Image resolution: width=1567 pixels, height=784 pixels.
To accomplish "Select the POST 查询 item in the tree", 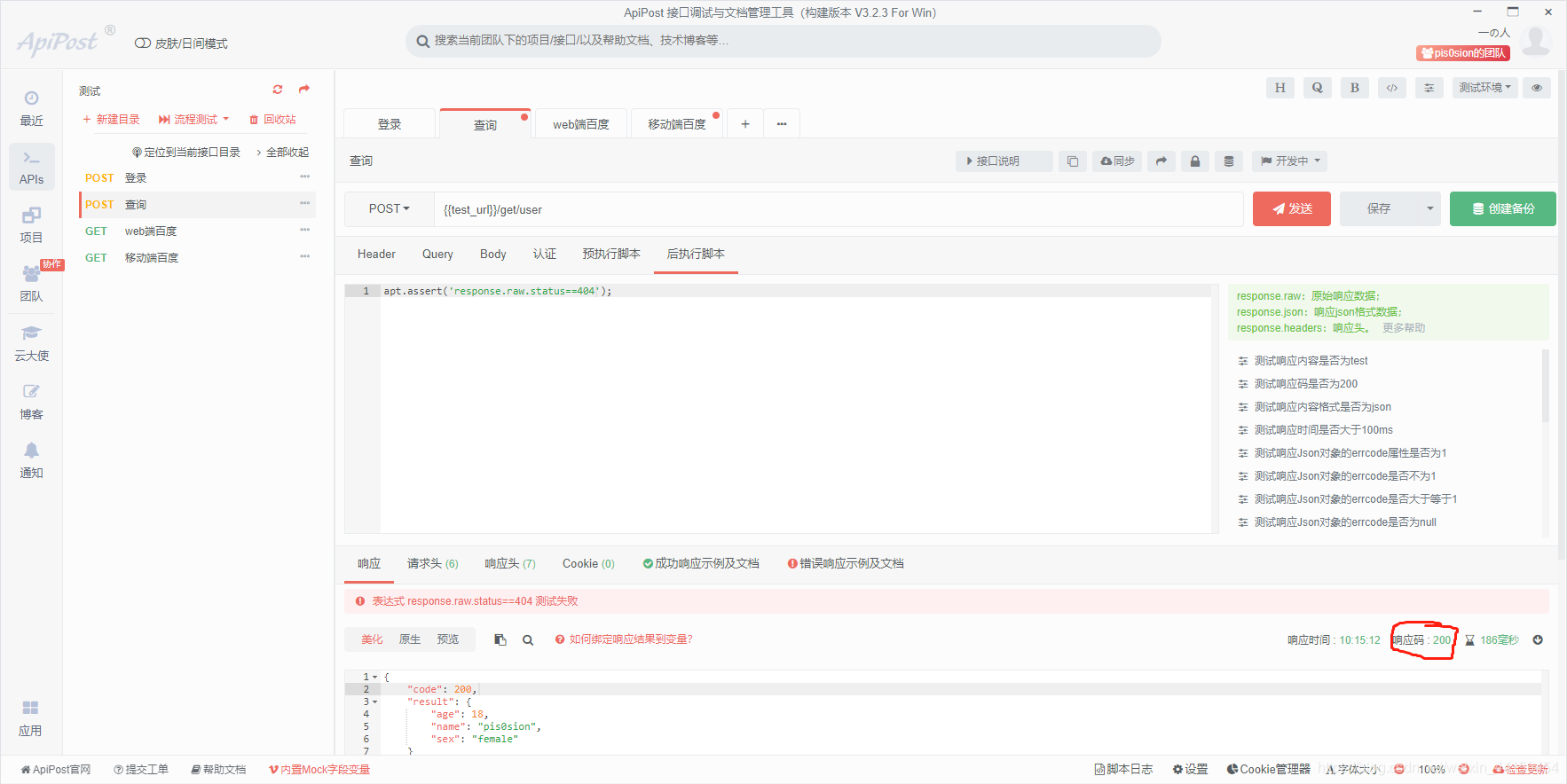I will 197,205.
